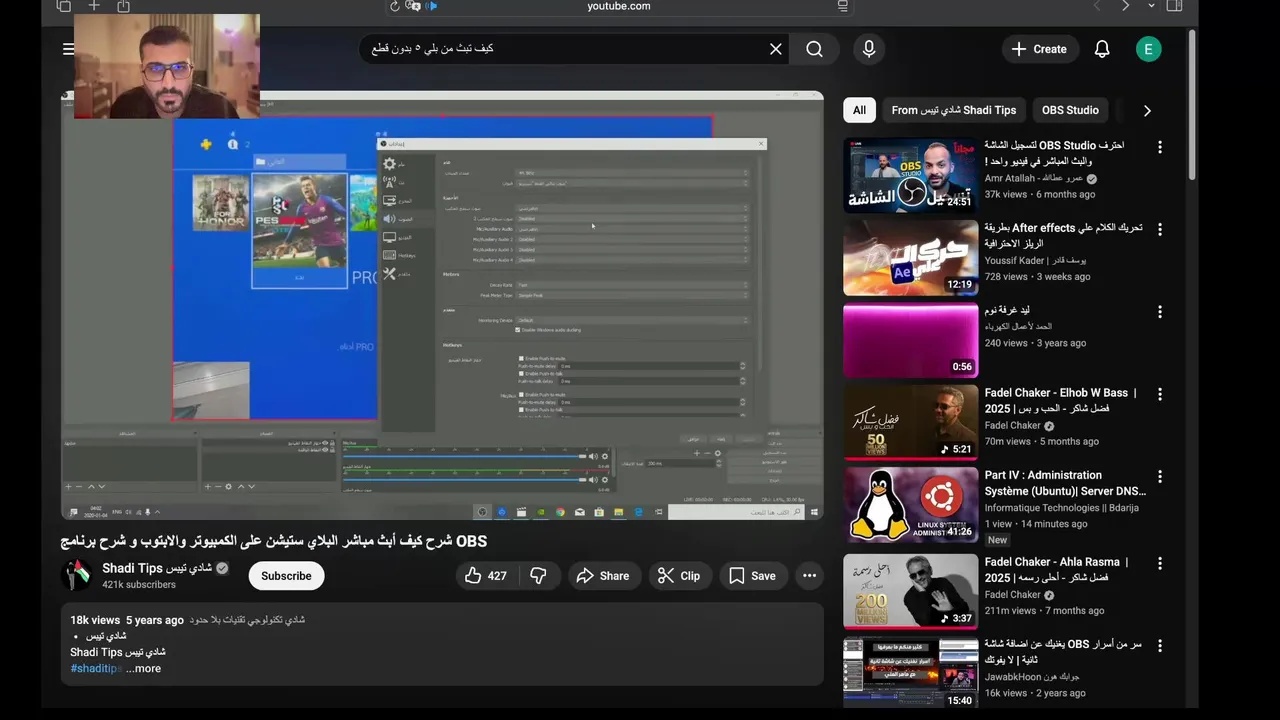This screenshot has width=1280, height=720.
Task: Open options for Amr Atallah OBS Studio video
Action: pos(1160,147)
